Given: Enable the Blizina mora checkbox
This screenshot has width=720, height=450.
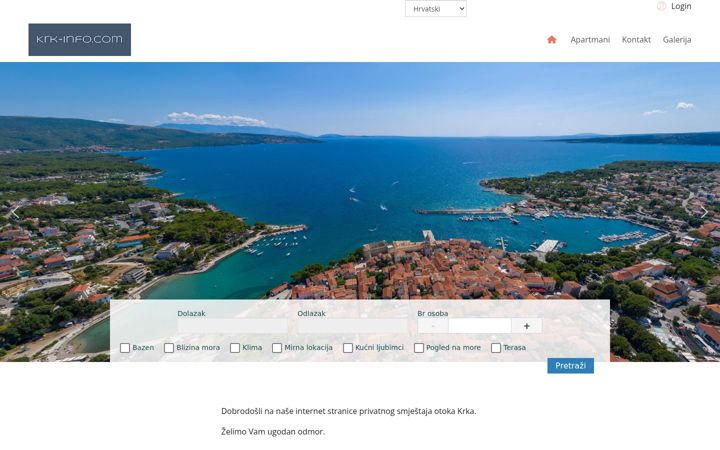Looking at the screenshot, I should 169,348.
